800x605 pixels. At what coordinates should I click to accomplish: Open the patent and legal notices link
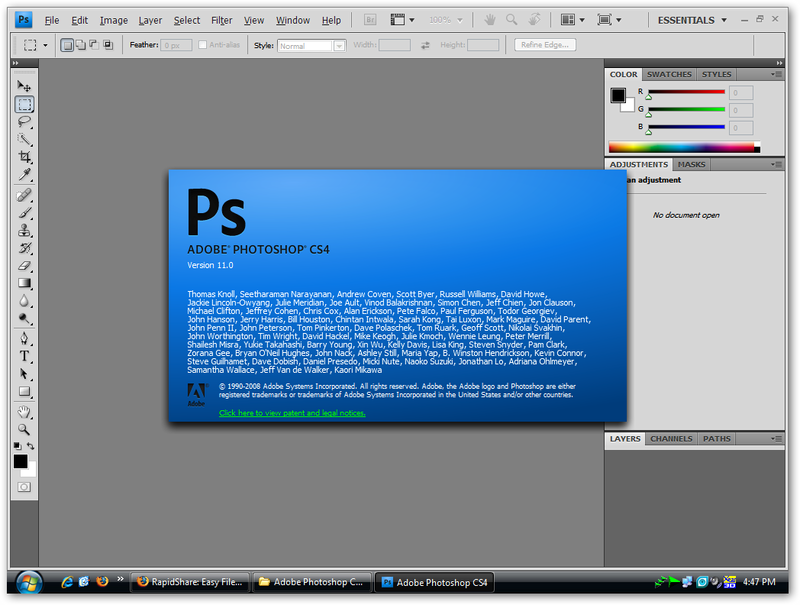coord(292,413)
